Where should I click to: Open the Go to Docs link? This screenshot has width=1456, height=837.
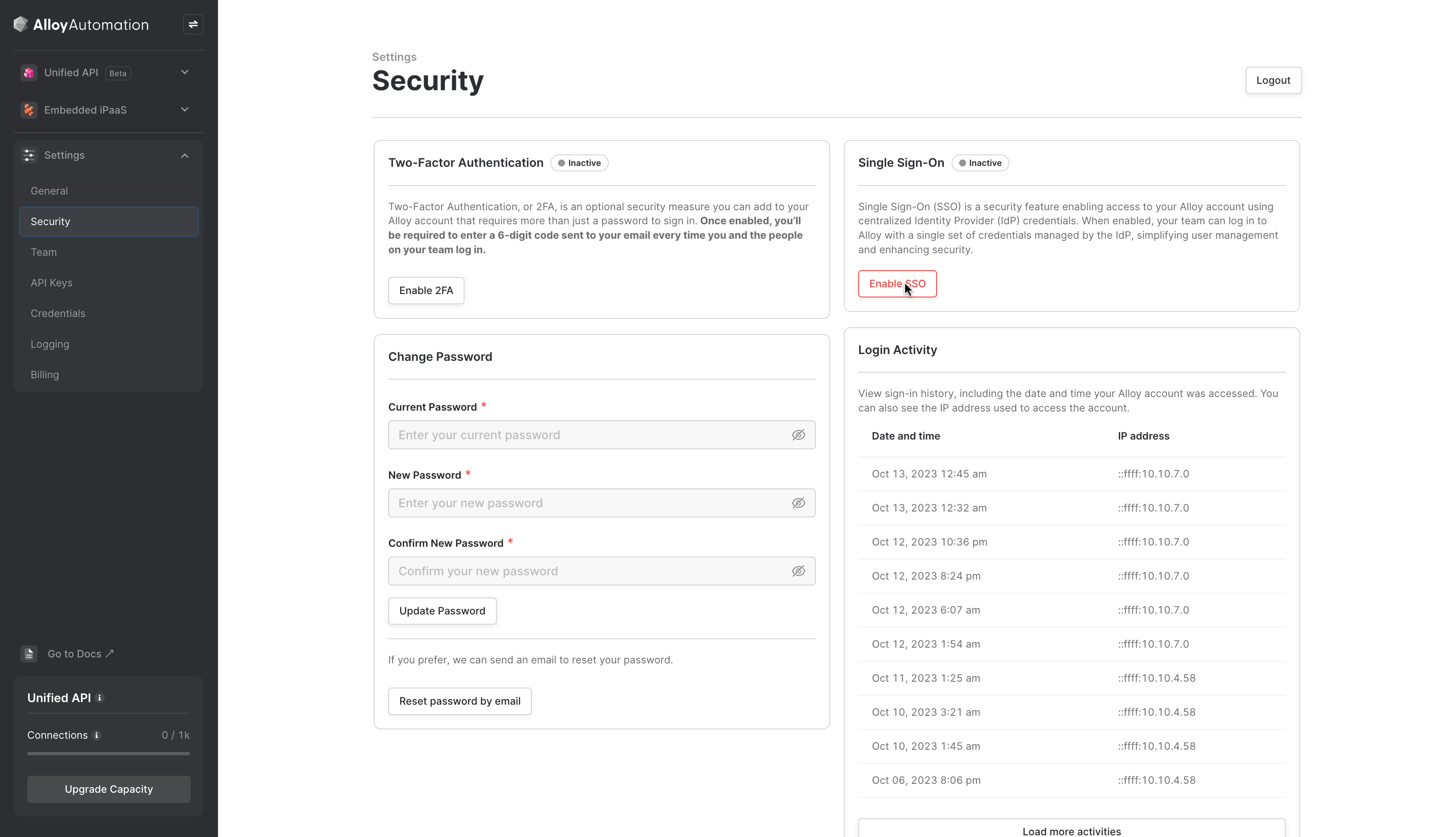coord(80,654)
